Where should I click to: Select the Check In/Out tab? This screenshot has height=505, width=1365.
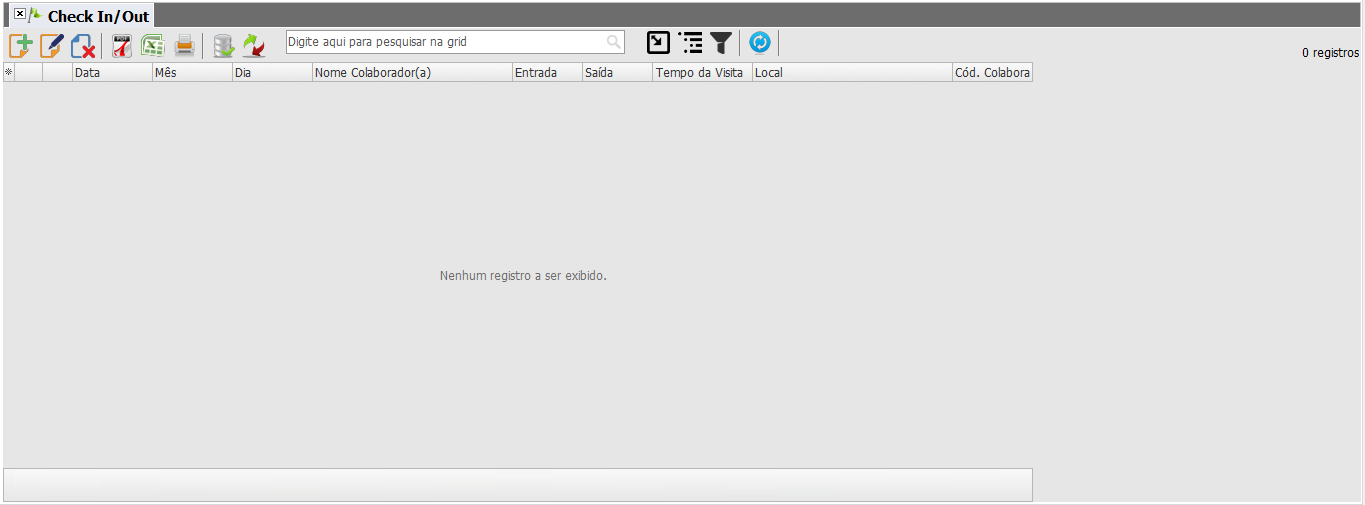(98, 16)
